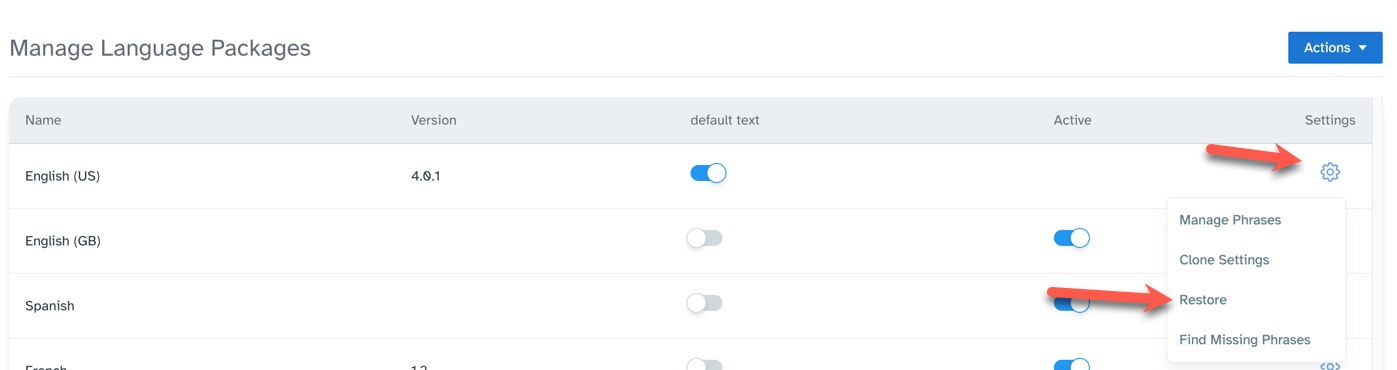Open the settings gear for English (US)
This screenshot has width=1397, height=370.
[x=1329, y=172]
